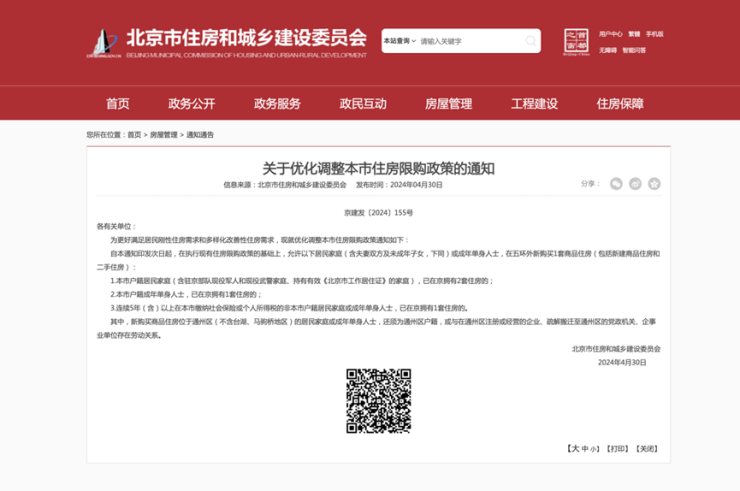Click the commission logo emblem in the header
This screenshot has width=740, height=491.
tap(100, 43)
